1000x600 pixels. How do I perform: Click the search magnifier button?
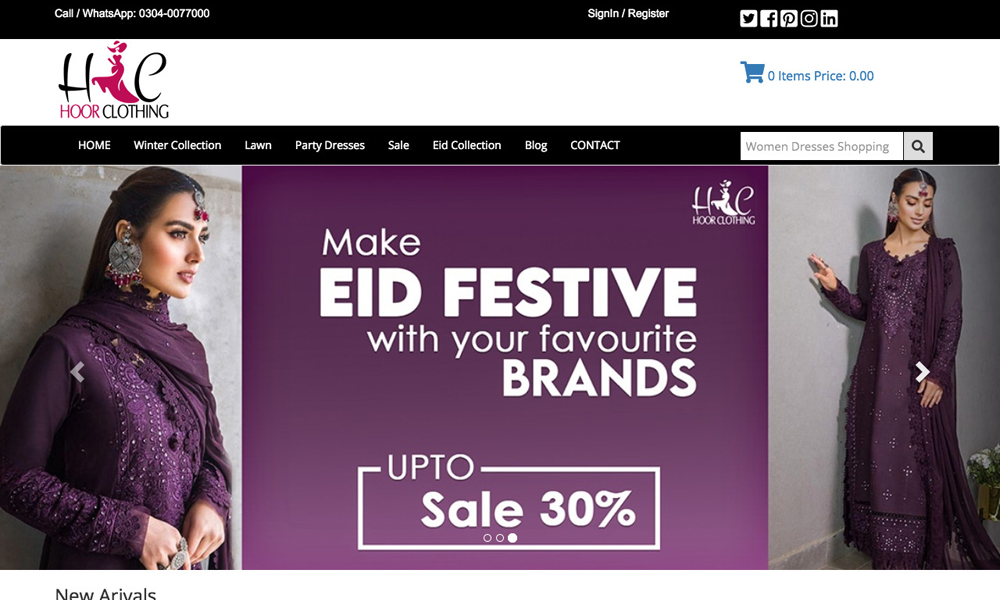click(918, 146)
